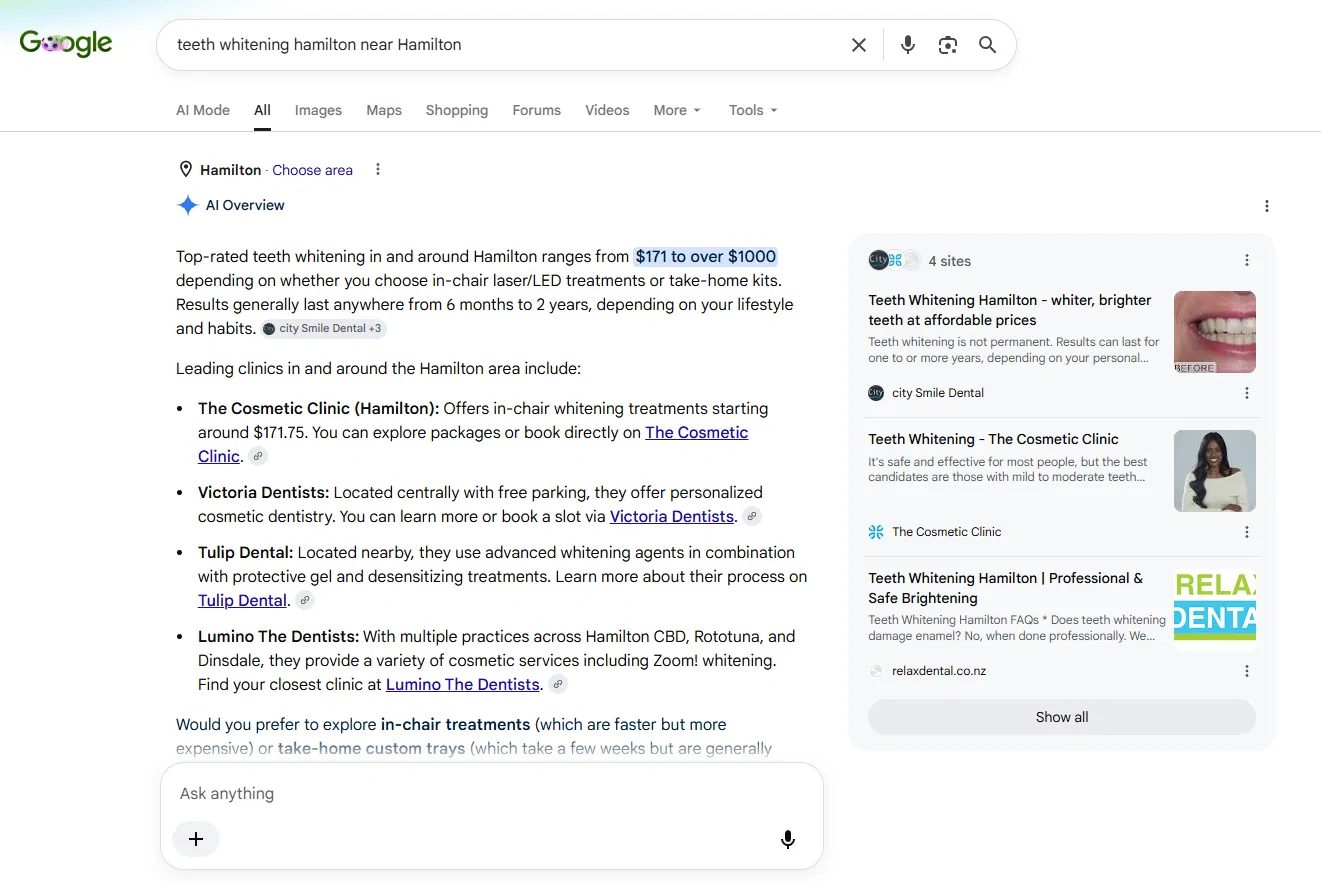The height and width of the screenshot is (883, 1321).
Task: Open Teeth Whitening Hamilton whiter brighter teeth result
Action: [x=1009, y=310]
